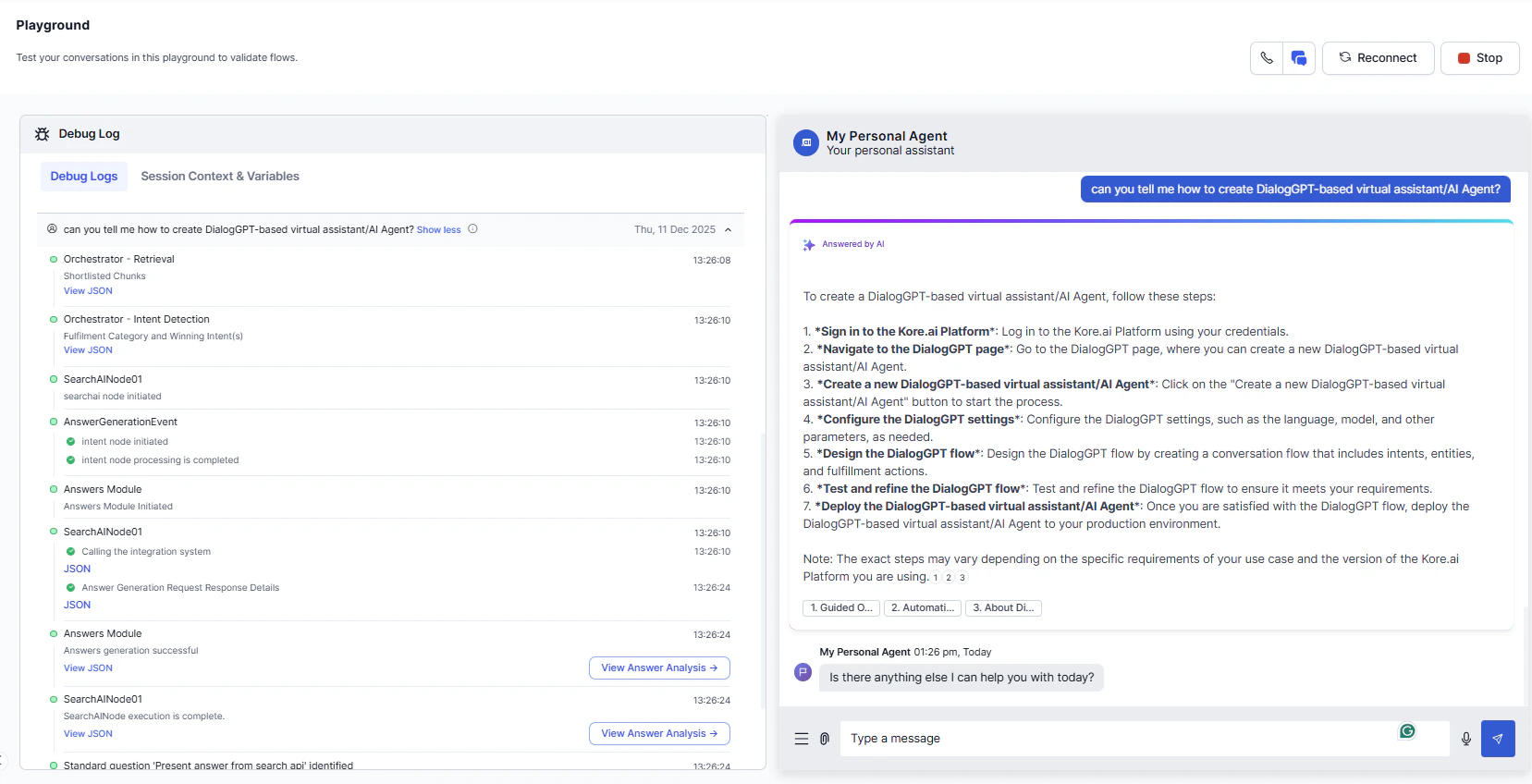Click intent node initiated green check

pos(70,442)
